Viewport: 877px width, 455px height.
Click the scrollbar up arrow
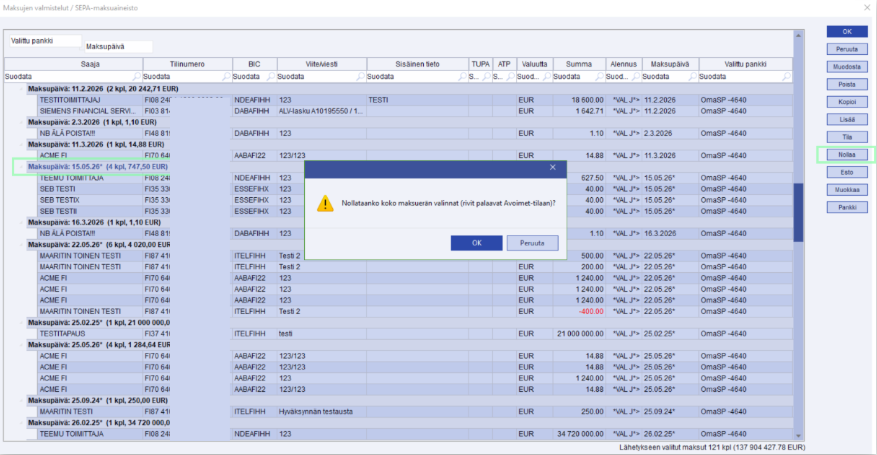pyautogui.click(x=798, y=36)
